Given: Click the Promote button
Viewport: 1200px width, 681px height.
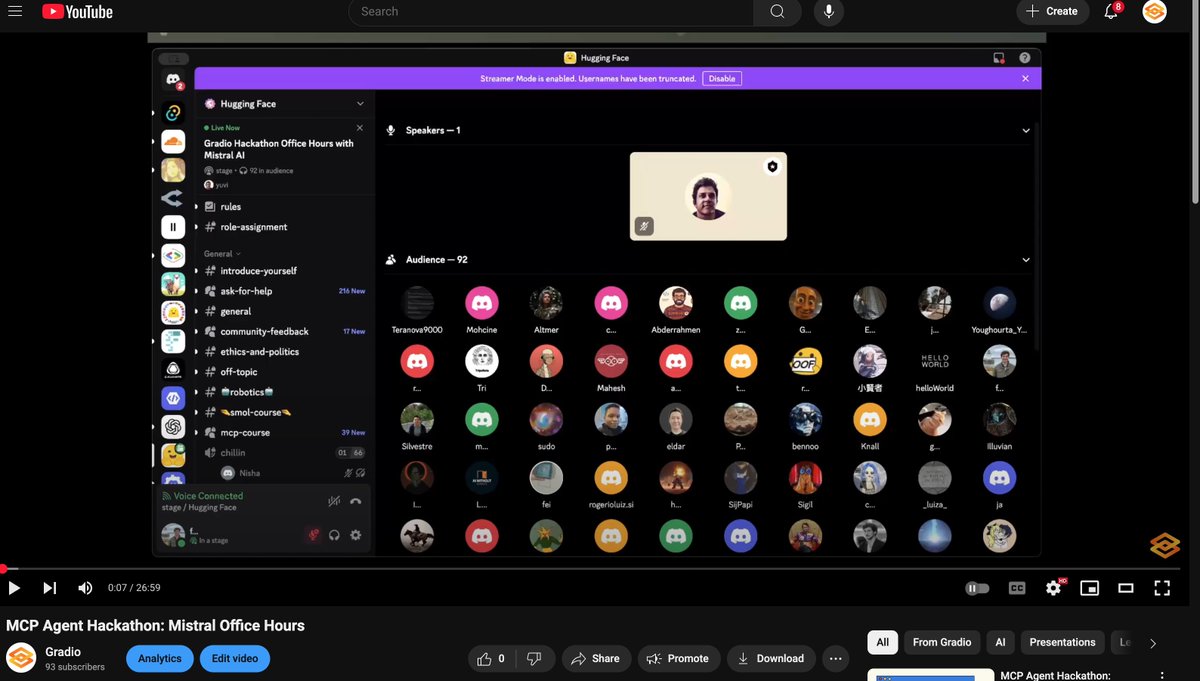Looking at the screenshot, I should coord(678,658).
